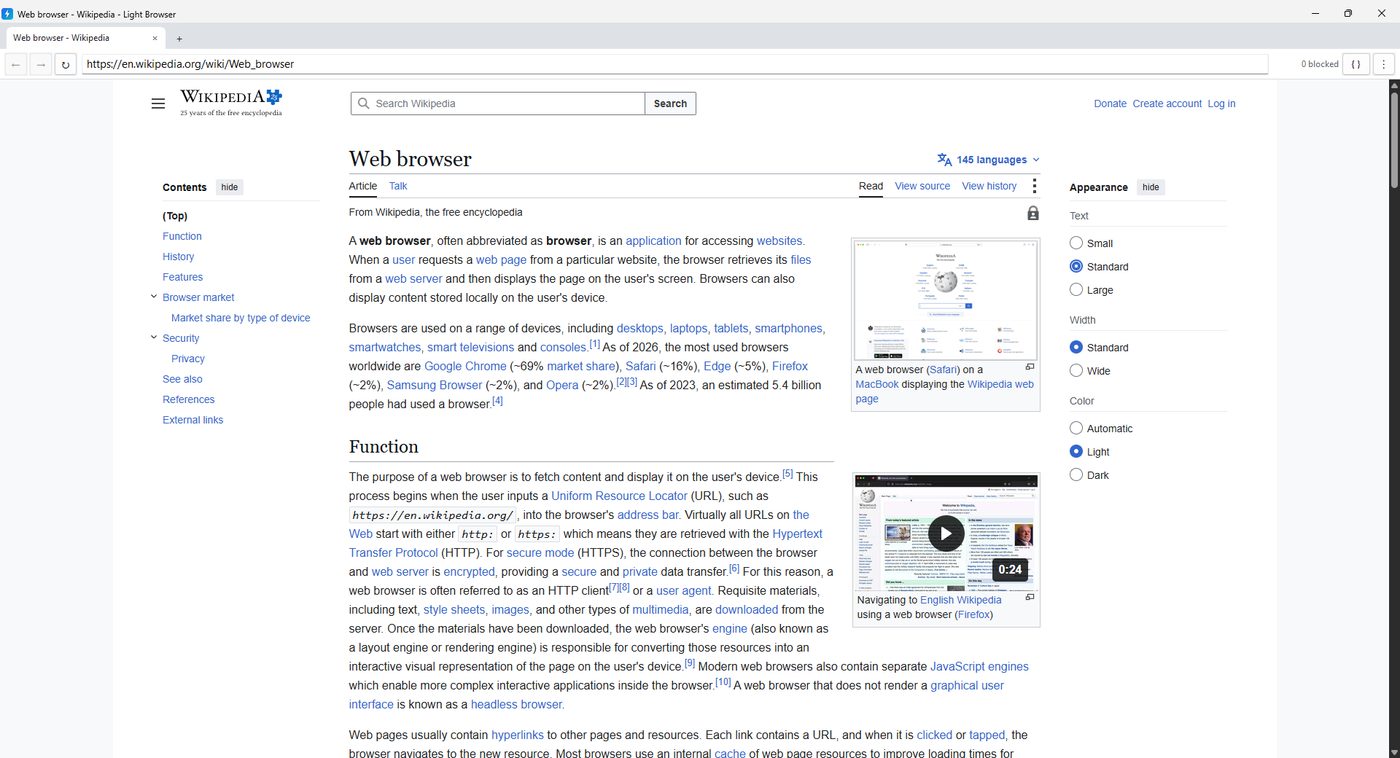Open Wikipedia hamburger main menu
This screenshot has height=758, width=1400.
(158, 104)
